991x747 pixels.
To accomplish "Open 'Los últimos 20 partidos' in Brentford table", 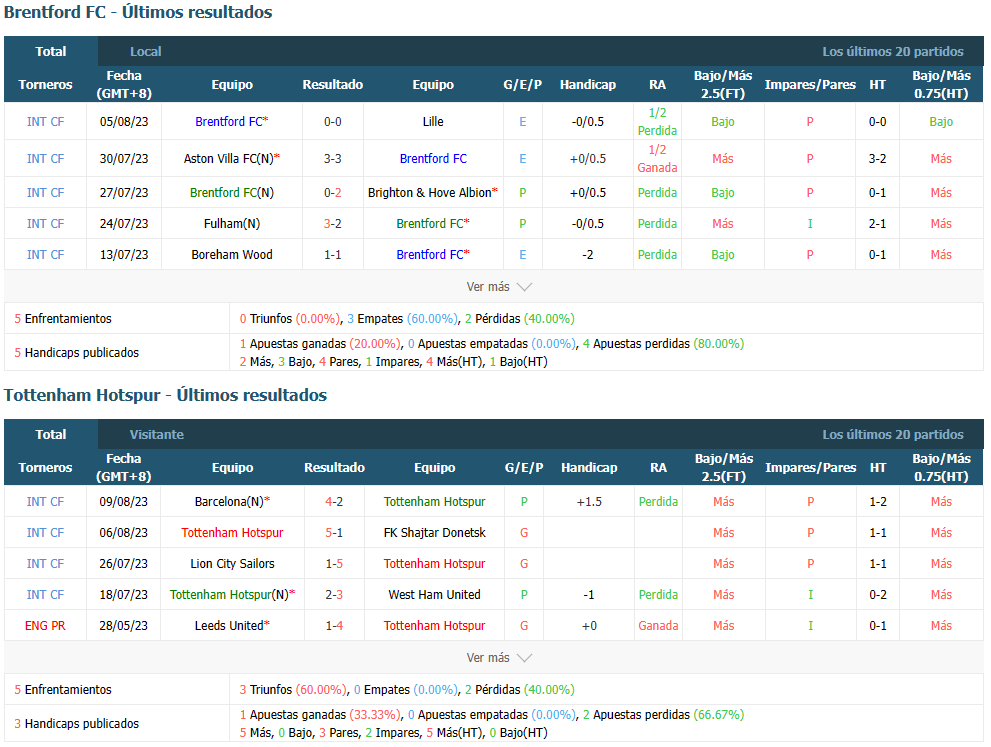I will [892, 52].
